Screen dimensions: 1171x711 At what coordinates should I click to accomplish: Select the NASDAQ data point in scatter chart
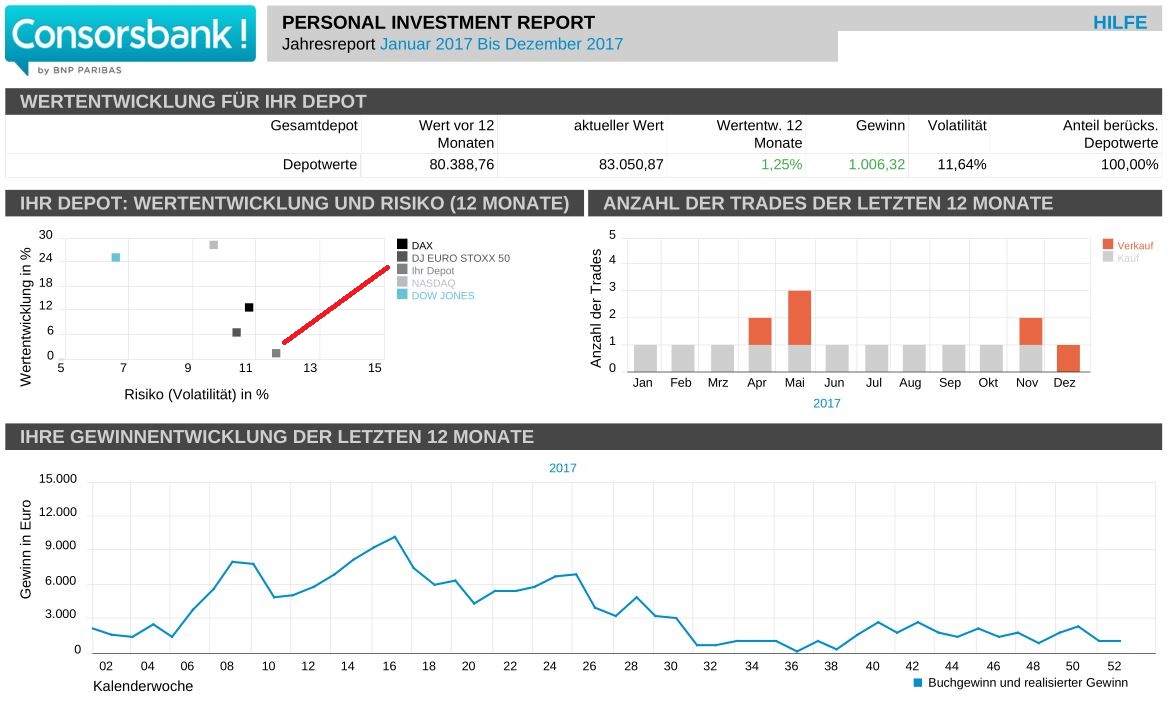click(x=213, y=245)
